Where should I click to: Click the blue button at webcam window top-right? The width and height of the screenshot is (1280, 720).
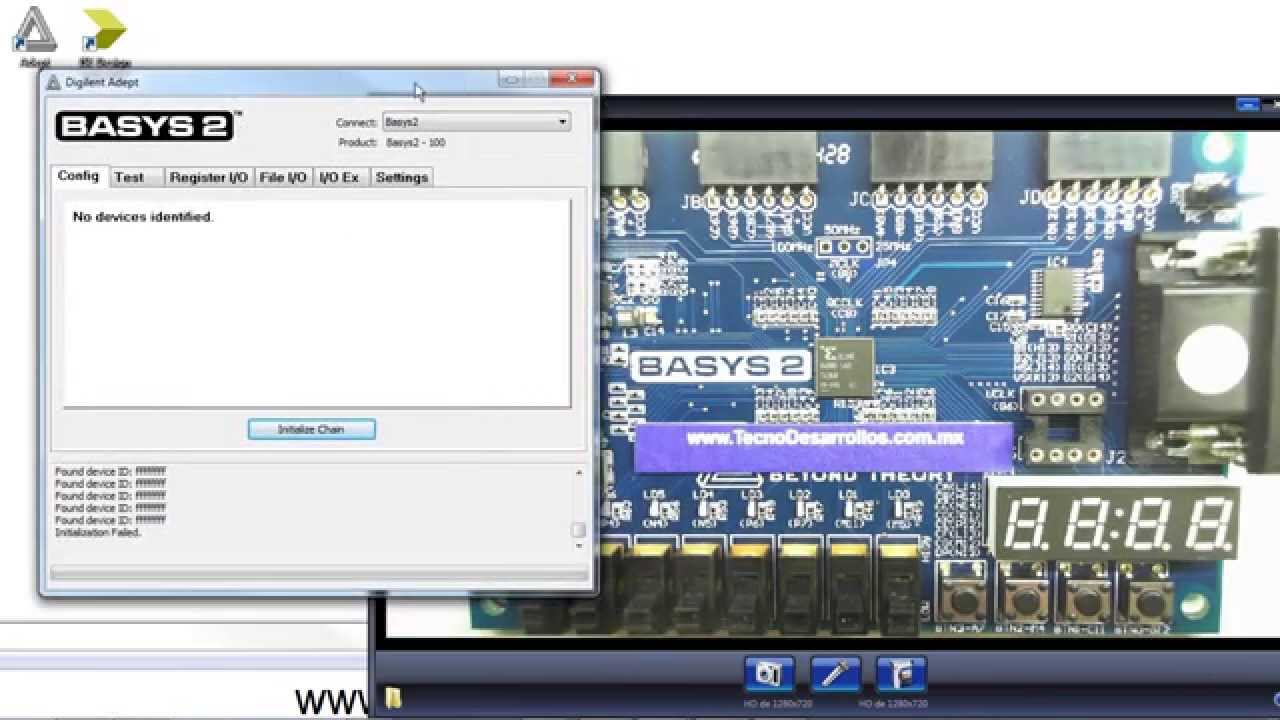(x=1247, y=103)
